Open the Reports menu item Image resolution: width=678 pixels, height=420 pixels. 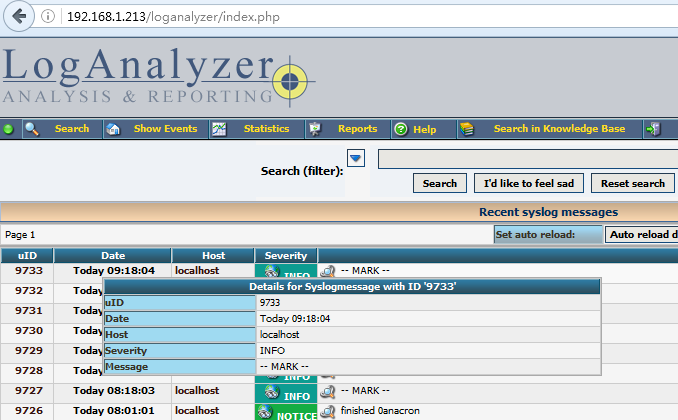[x=358, y=129]
